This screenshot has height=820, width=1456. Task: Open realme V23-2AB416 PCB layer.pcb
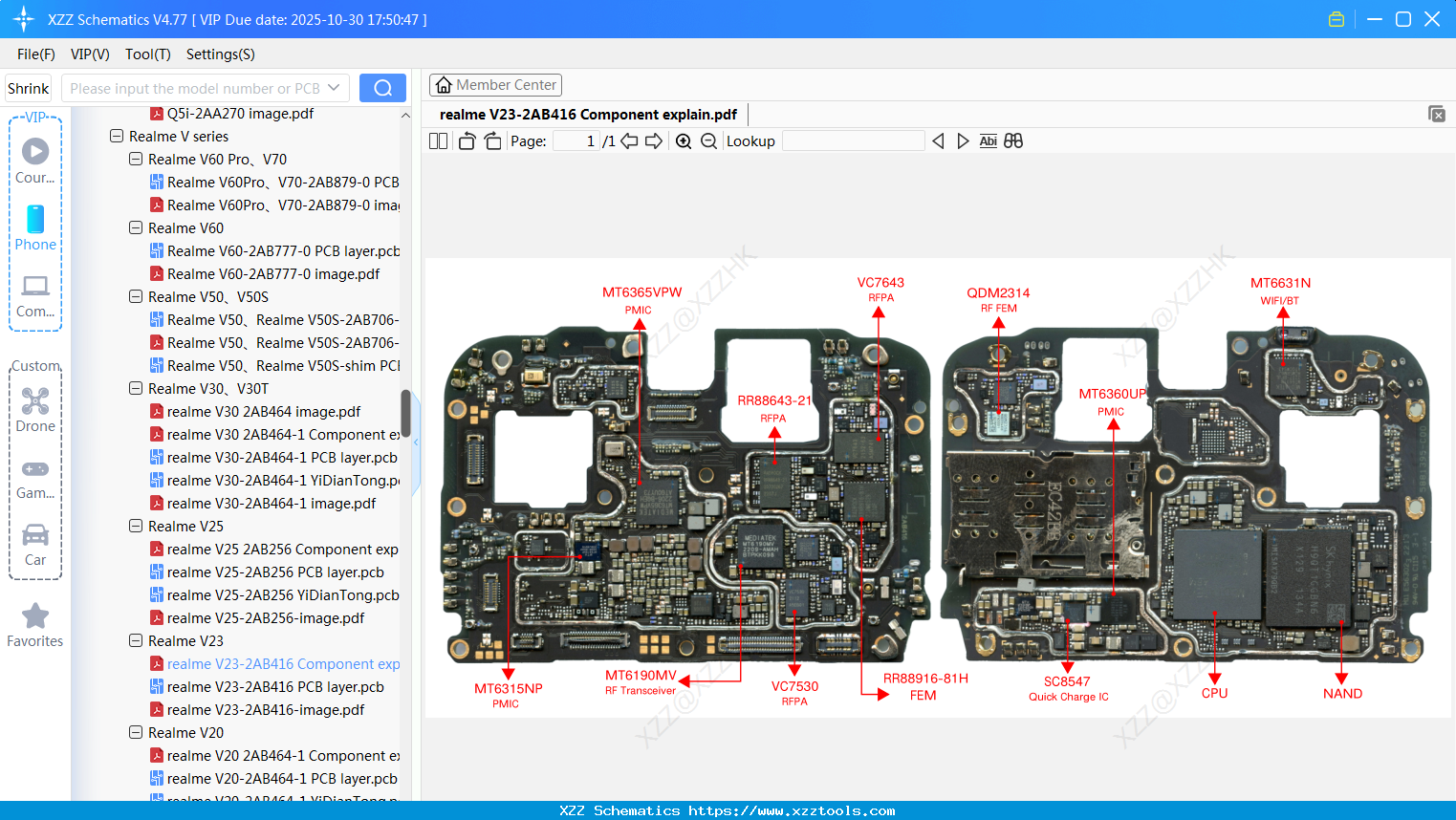tap(267, 687)
